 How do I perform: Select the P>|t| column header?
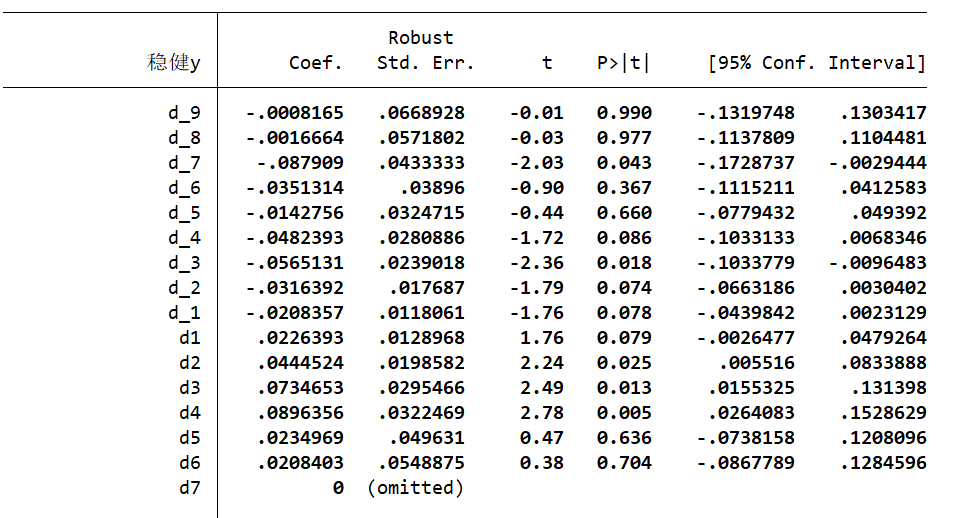(x=622, y=63)
